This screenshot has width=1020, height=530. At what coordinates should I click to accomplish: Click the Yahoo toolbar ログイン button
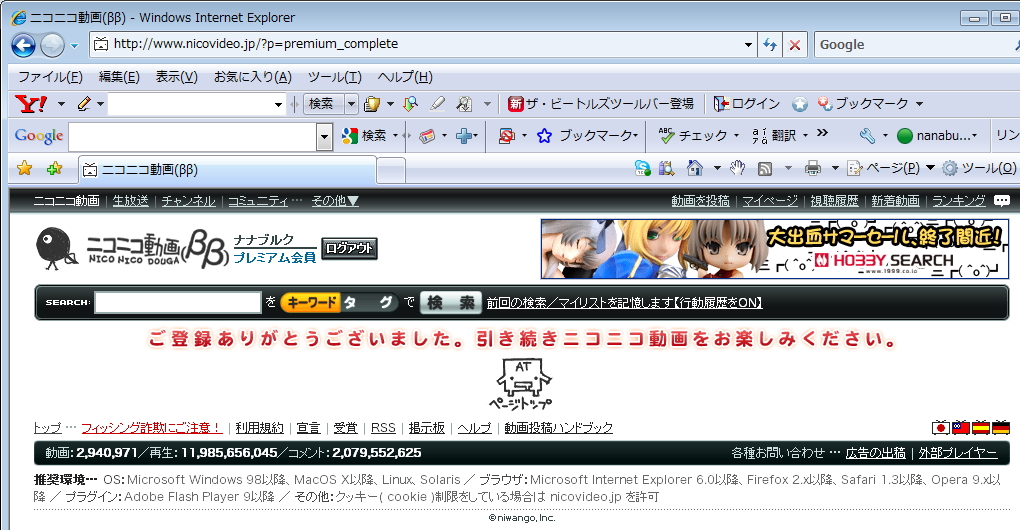[747, 103]
